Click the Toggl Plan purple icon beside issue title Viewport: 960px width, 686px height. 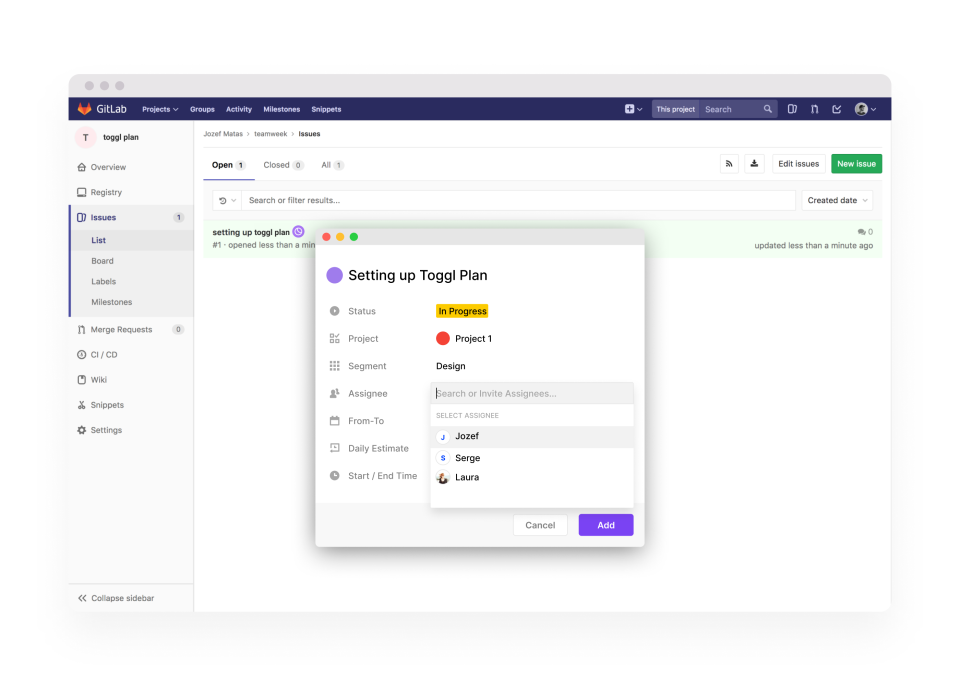(298, 232)
